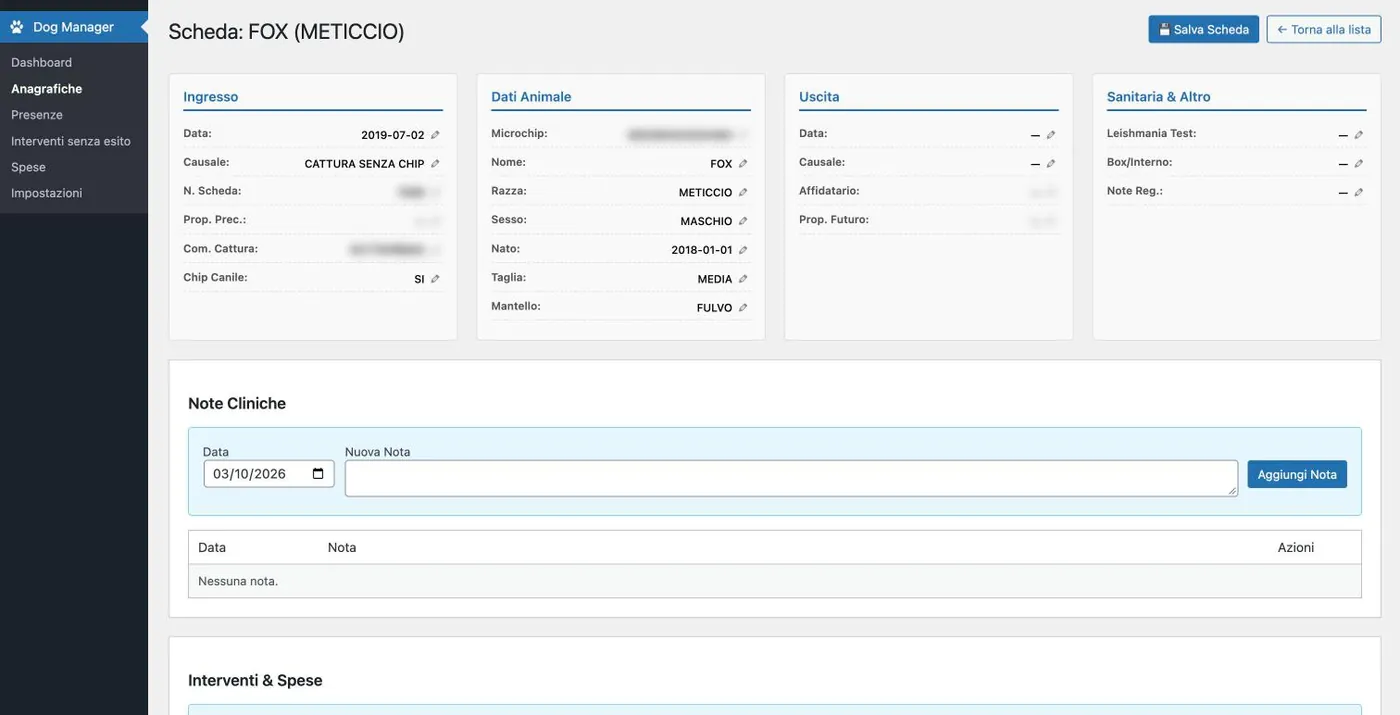
Task: Click the edit pencil for Sesso MASCHIO
Action: click(x=743, y=222)
